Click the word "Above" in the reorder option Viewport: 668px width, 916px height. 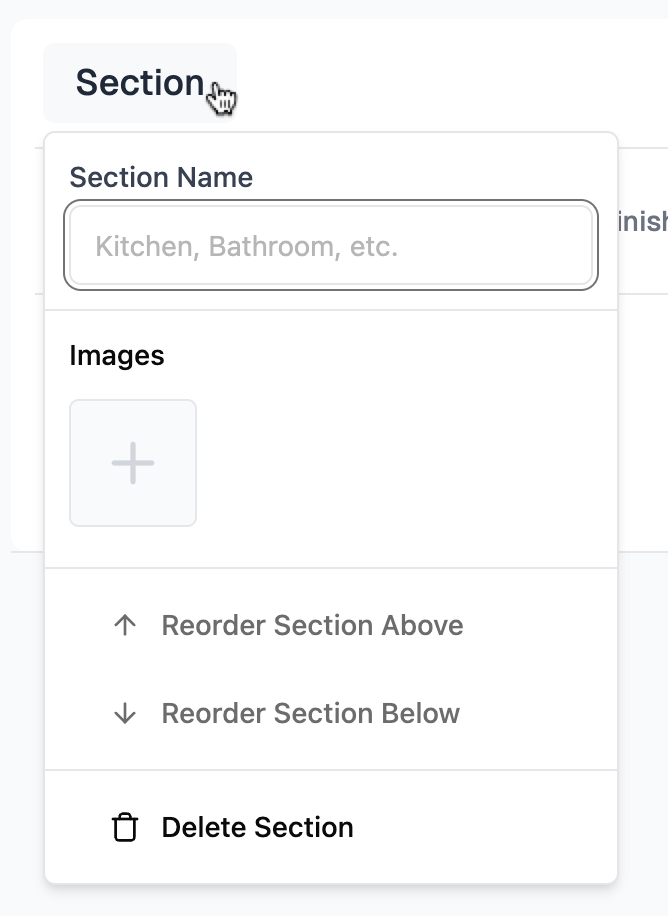pyautogui.click(x=421, y=626)
